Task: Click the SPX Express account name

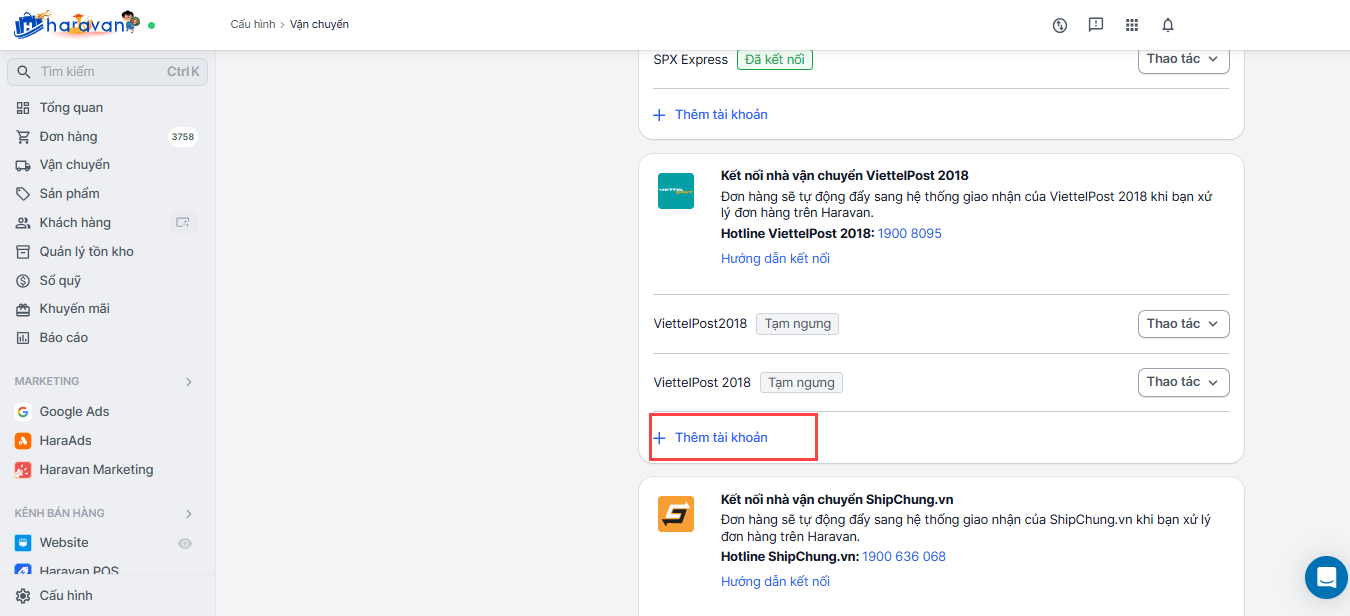Action: pos(691,60)
